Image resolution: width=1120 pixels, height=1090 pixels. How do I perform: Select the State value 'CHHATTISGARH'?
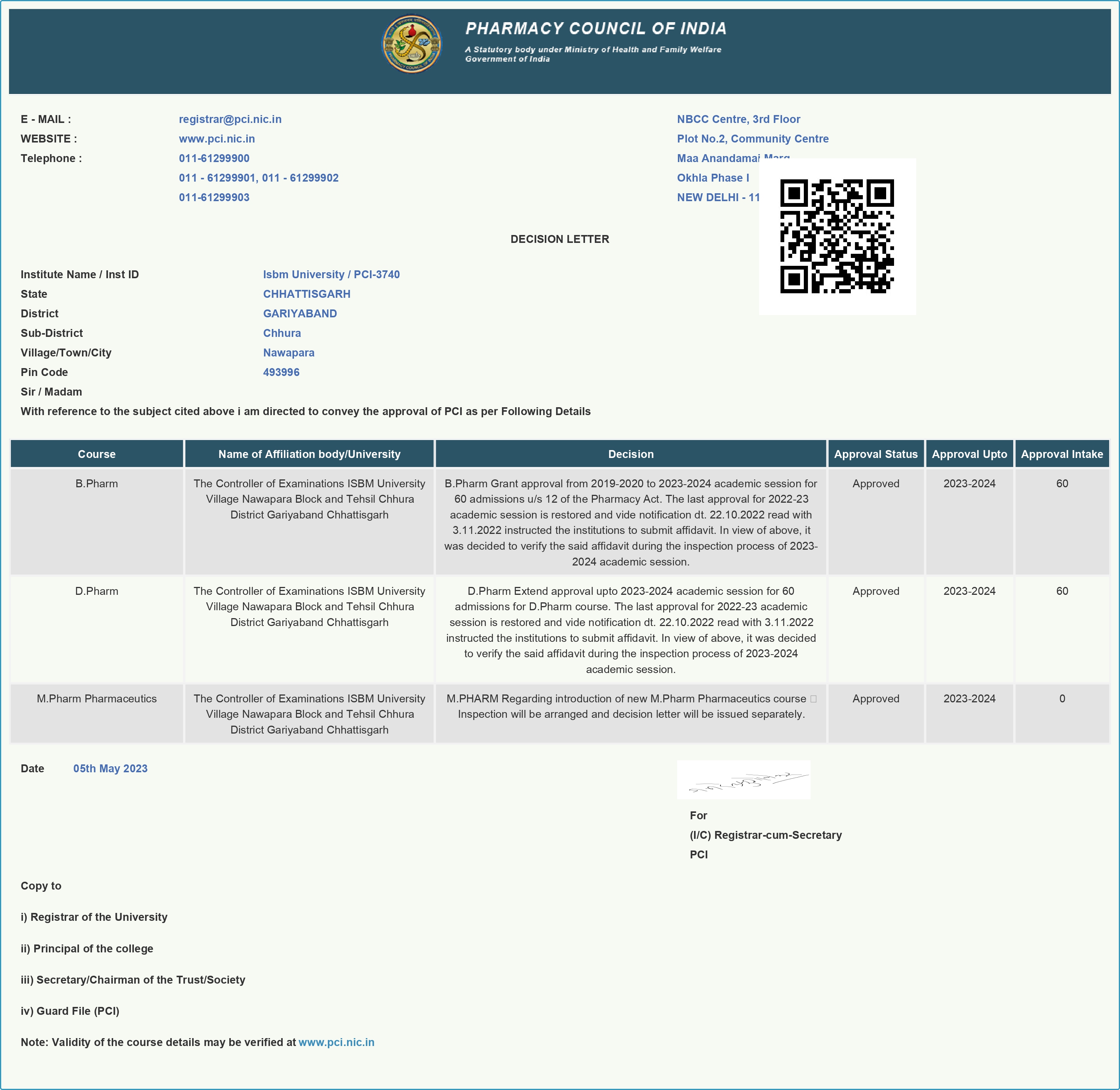[307, 294]
